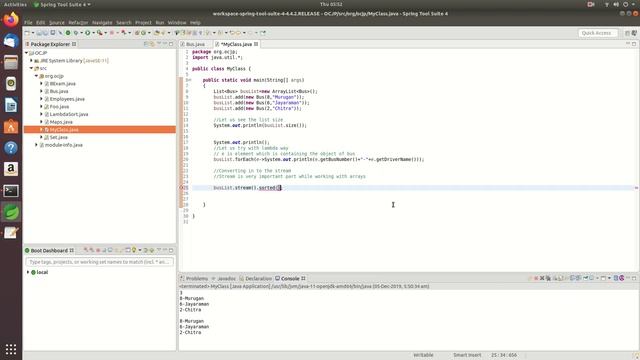Click the error marker on line 25

click(x=182, y=188)
